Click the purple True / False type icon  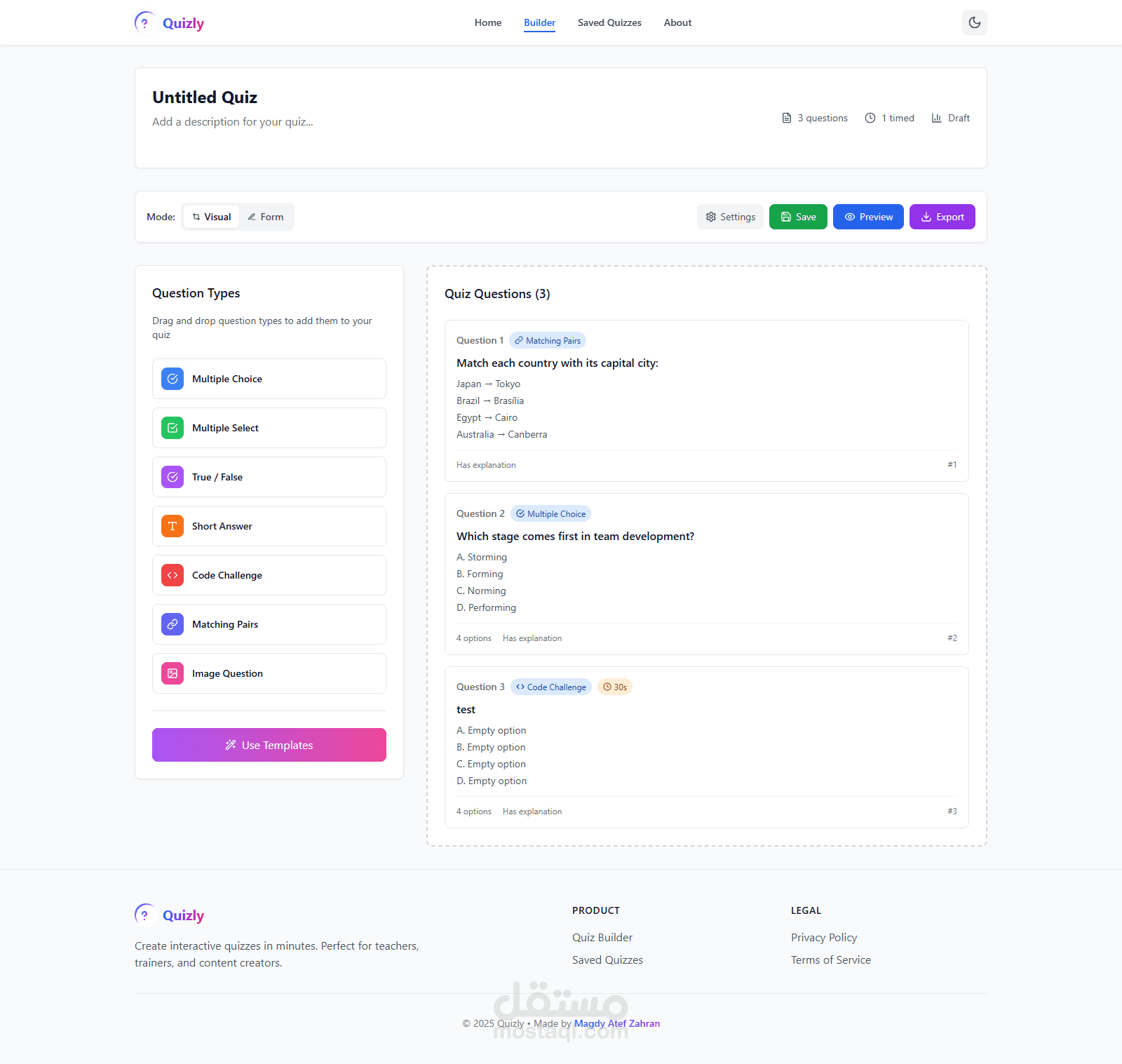(x=173, y=477)
